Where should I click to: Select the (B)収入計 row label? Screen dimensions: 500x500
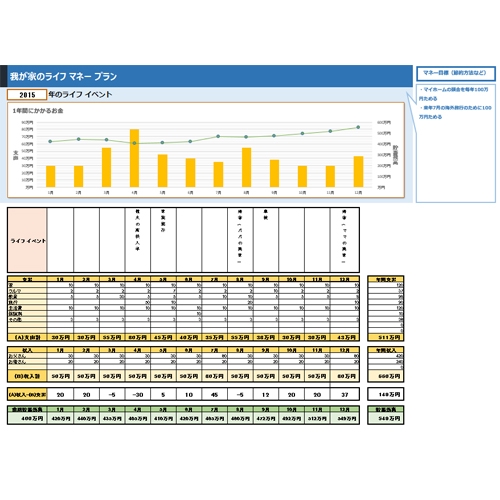pos(27,376)
